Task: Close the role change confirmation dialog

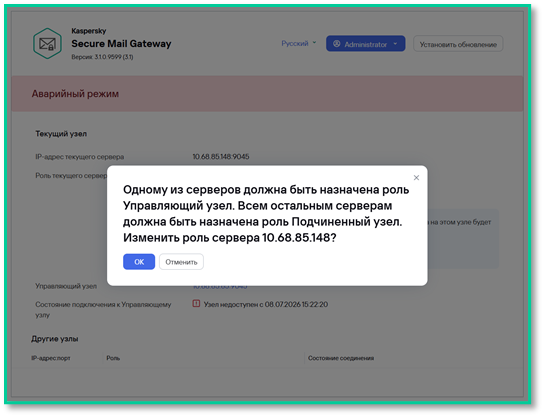Action: click(416, 178)
